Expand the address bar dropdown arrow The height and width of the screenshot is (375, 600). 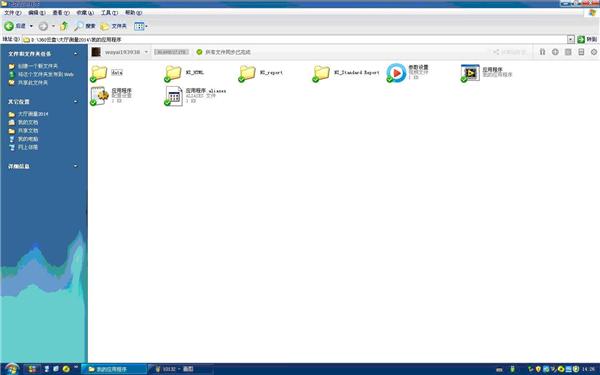(x=571, y=39)
